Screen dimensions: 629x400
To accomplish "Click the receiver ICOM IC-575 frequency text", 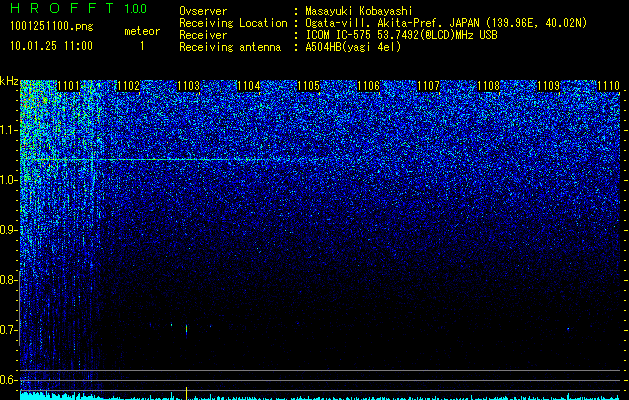I will [x=401, y=35].
